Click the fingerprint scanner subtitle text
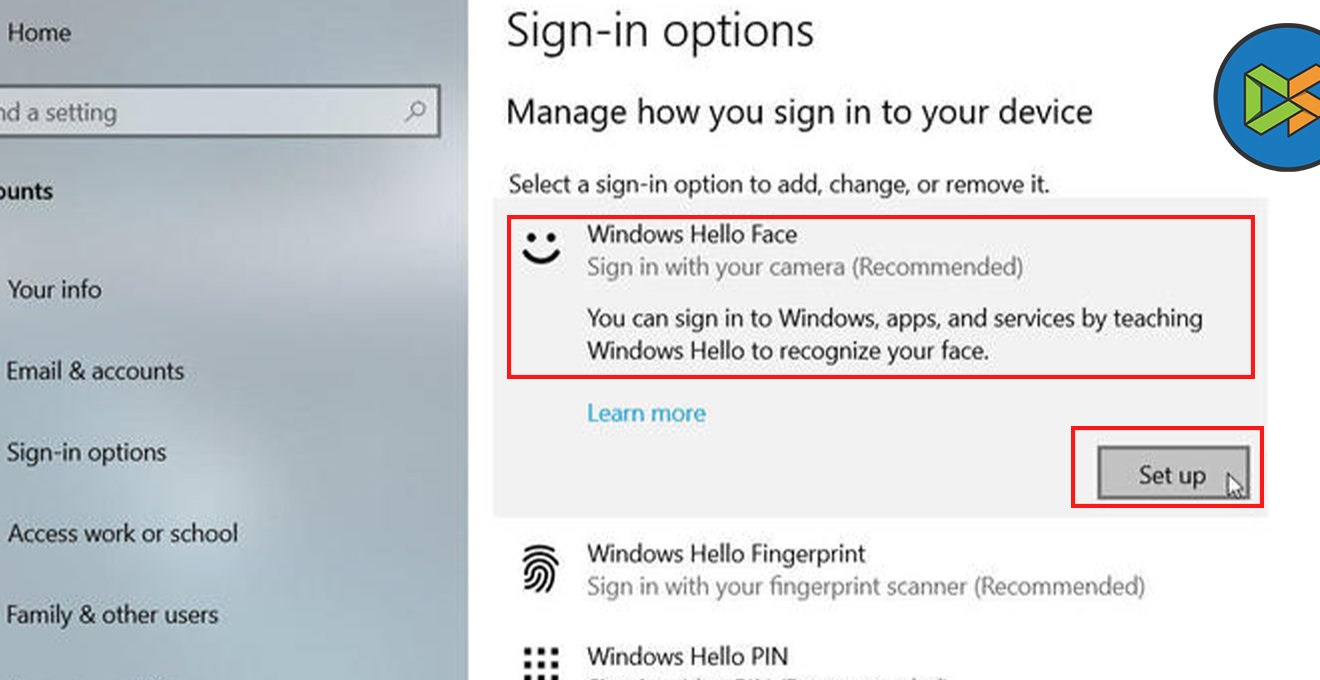This screenshot has height=680, width=1320. 865,586
